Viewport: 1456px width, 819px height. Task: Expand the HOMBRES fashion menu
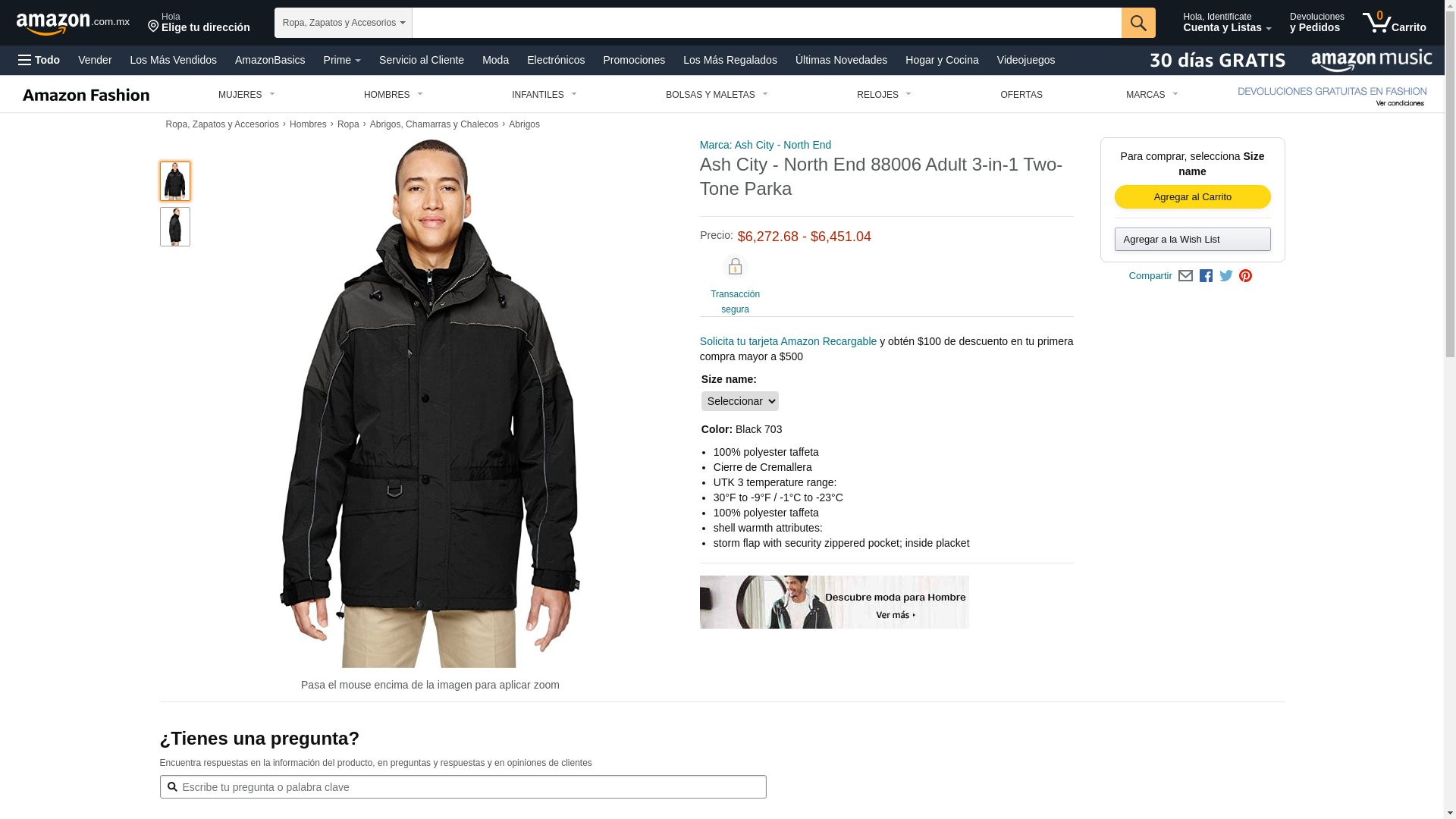pos(393,95)
